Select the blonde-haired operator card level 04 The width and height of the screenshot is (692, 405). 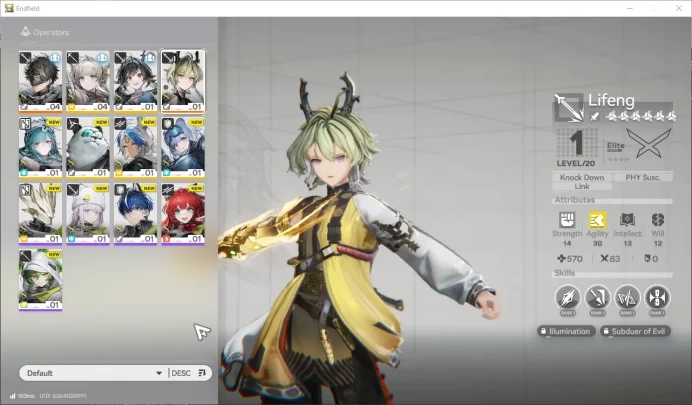pos(88,81)
